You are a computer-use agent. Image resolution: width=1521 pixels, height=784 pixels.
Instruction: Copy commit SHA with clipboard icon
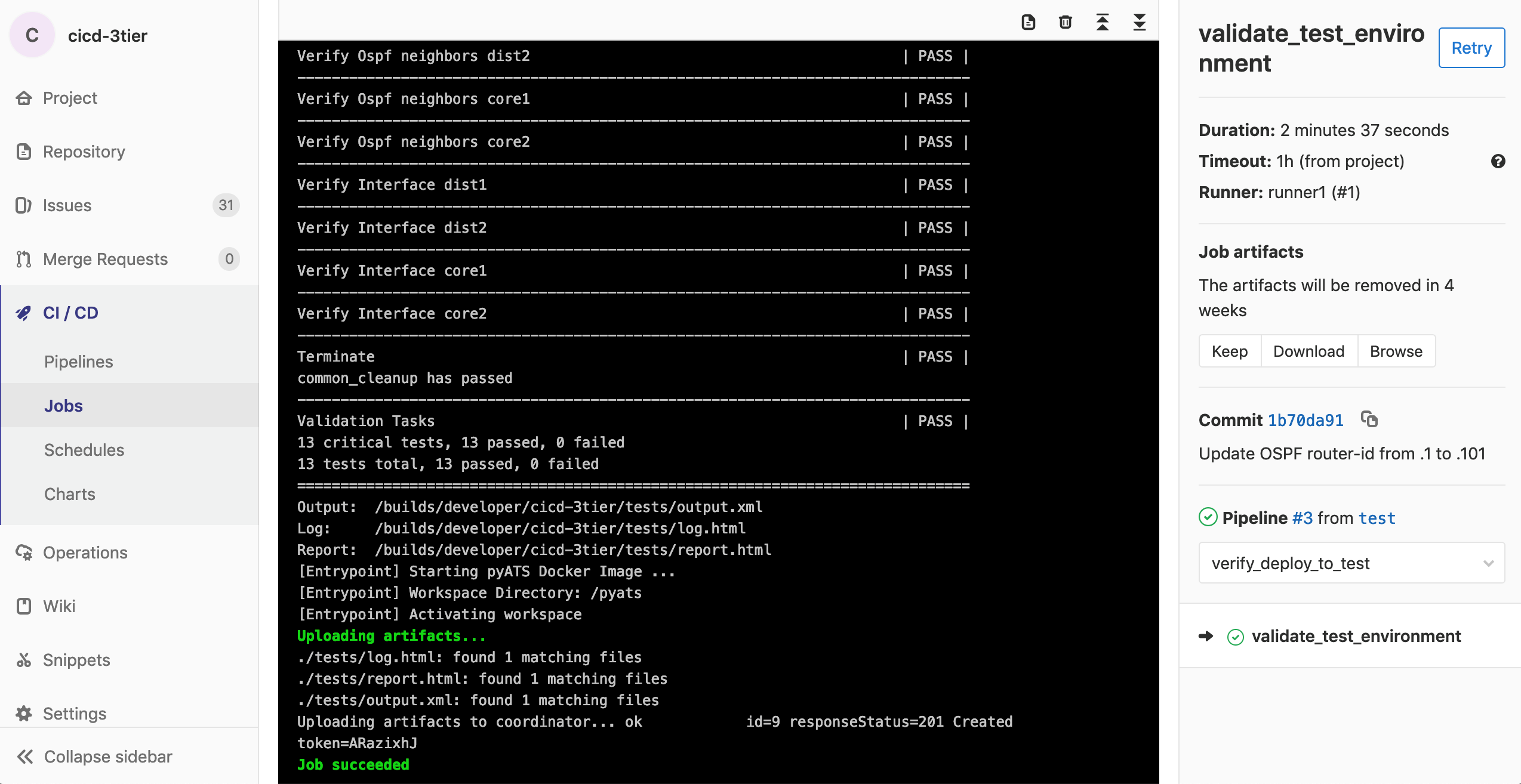click(x=1369, y=419)
